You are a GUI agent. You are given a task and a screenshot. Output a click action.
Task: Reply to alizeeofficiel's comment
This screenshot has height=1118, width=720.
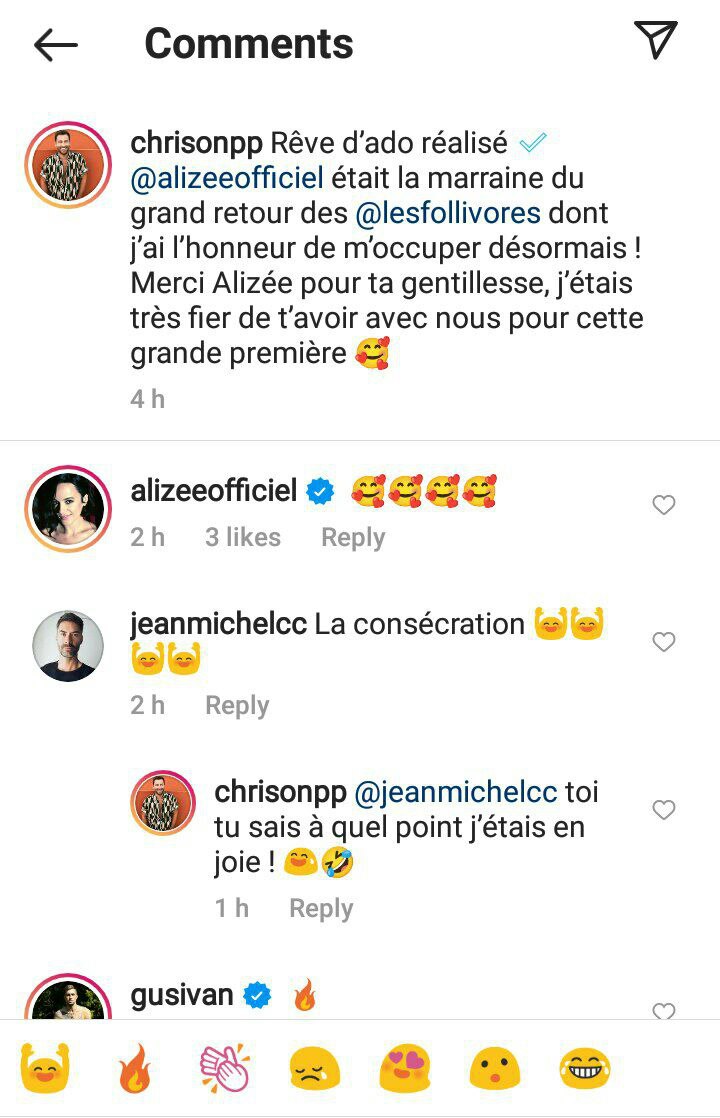pyautogui.click(x=352, y=537)
